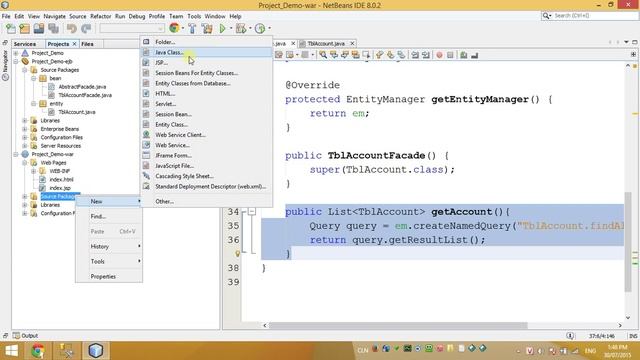Click the editor vertical scrollbar
This screenshot has height=360, width=640.
pos(628,241)
